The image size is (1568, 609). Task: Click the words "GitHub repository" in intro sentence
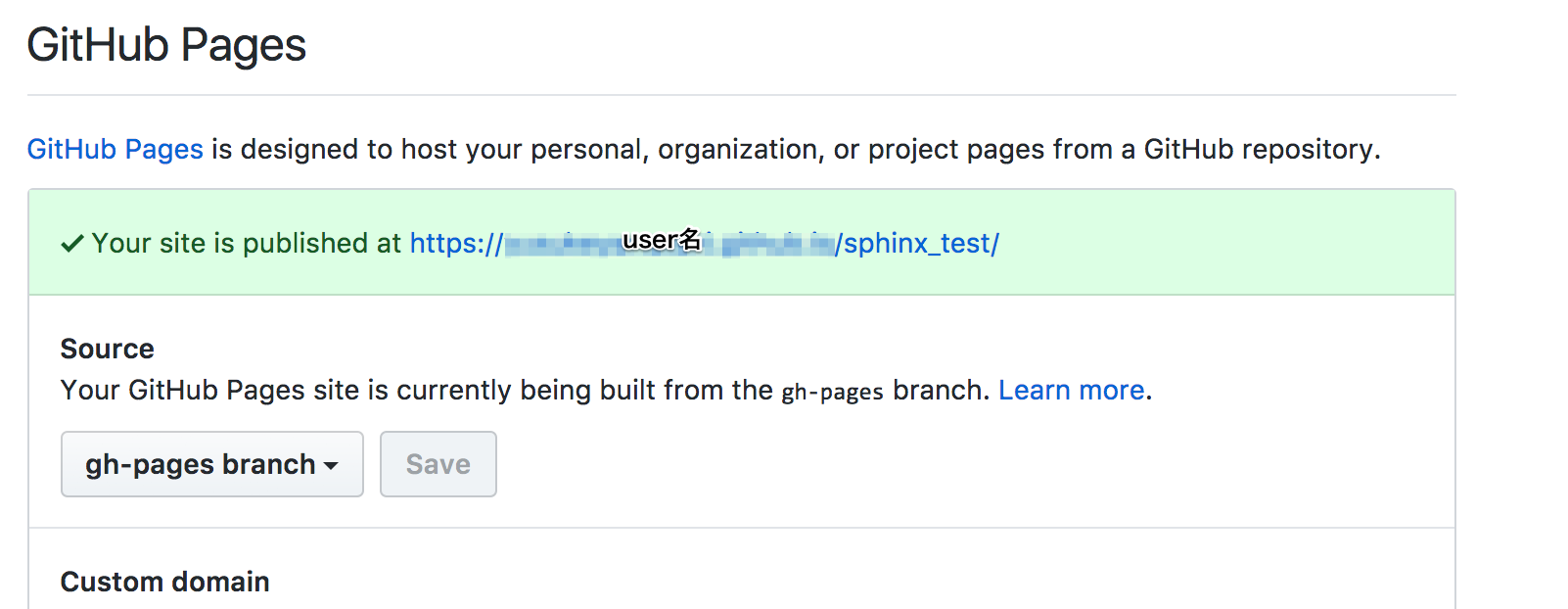(1261, 149)
